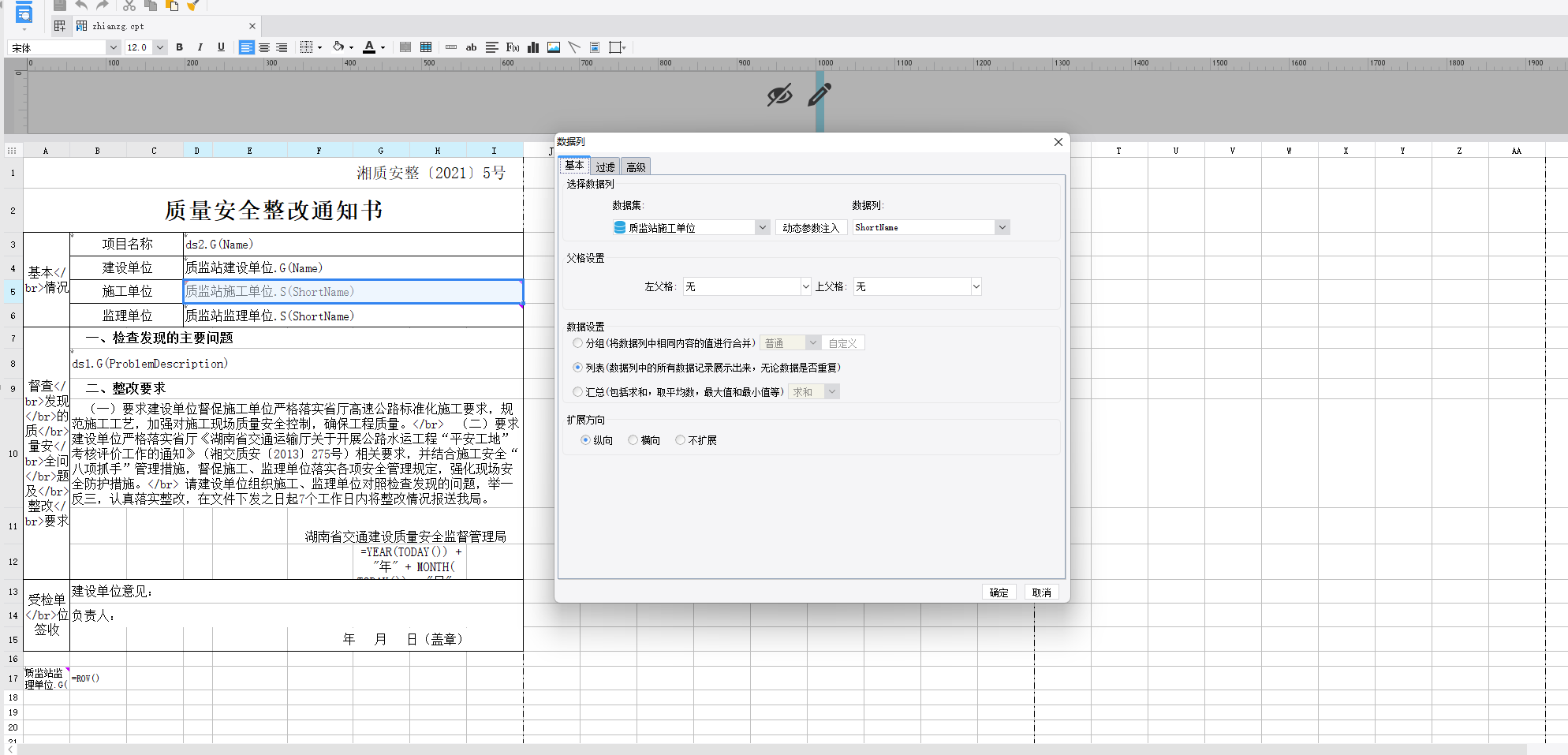
Task: Insert slash line in cell
Action: [x=574, y=47]
